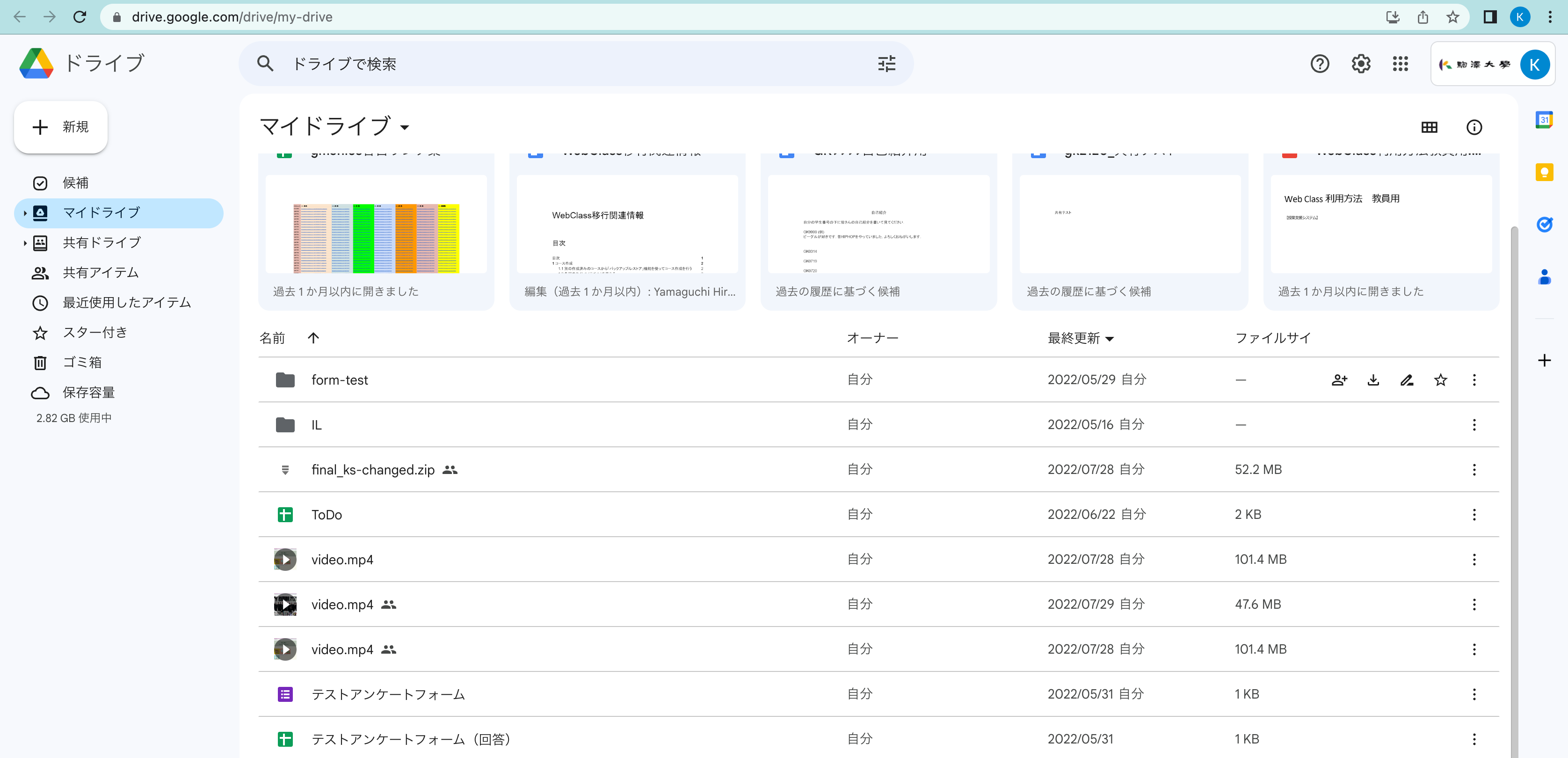This screenshot has height=758, width=1568.
Task: Select the テストアンケートフォーム form file
Action: point(878,695)
